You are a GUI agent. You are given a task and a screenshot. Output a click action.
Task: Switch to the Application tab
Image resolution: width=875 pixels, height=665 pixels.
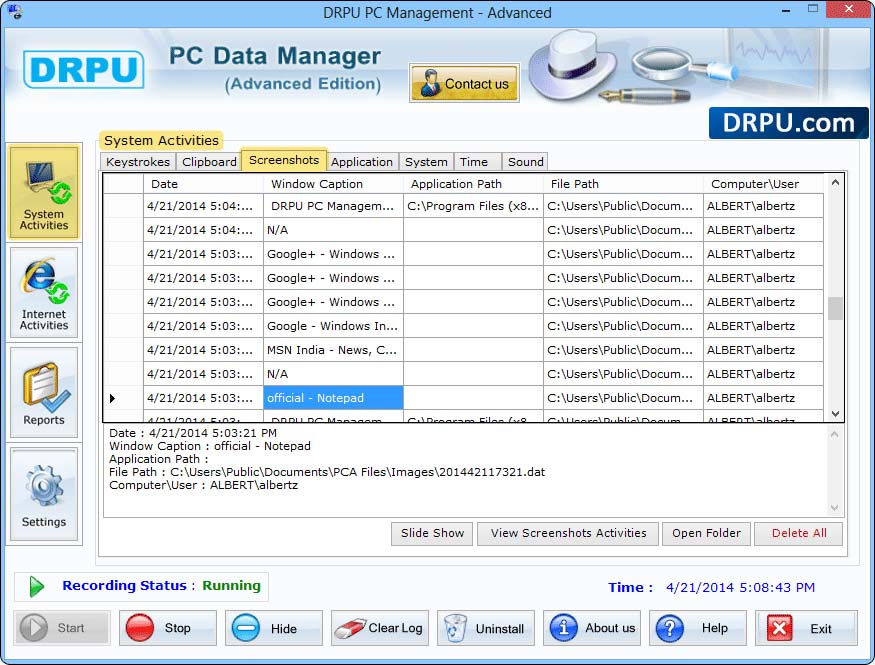362,162
